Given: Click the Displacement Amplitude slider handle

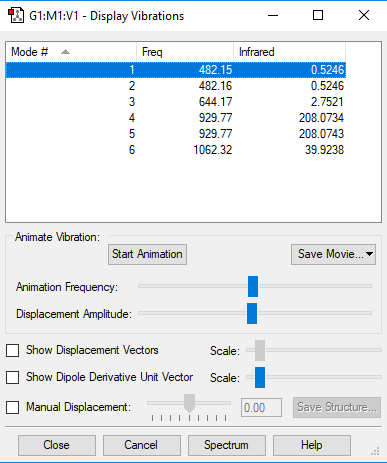Looking at the screenshot, I should pos(252,313).
